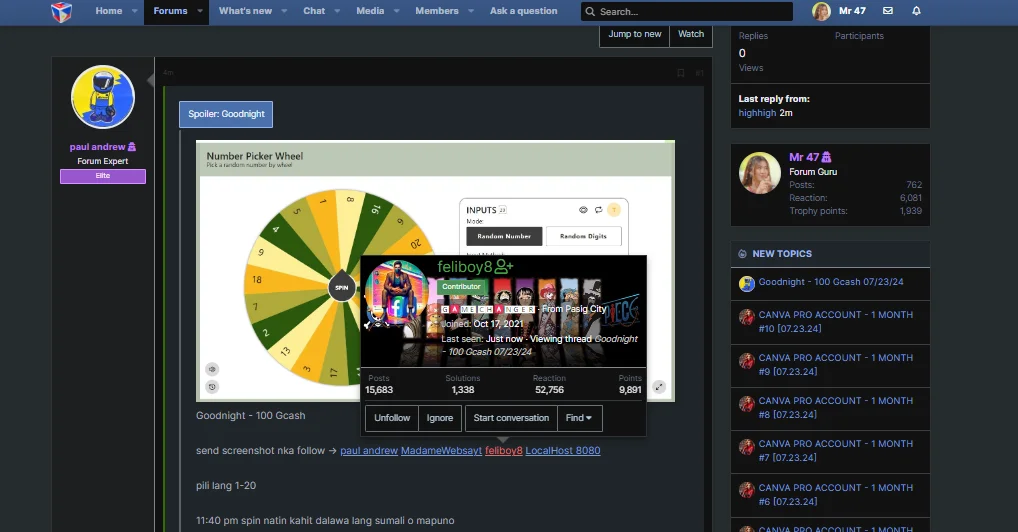The image size is (1018, 532).
Task: Click Mr 47 name in sidebar
Action: [804, 157]
